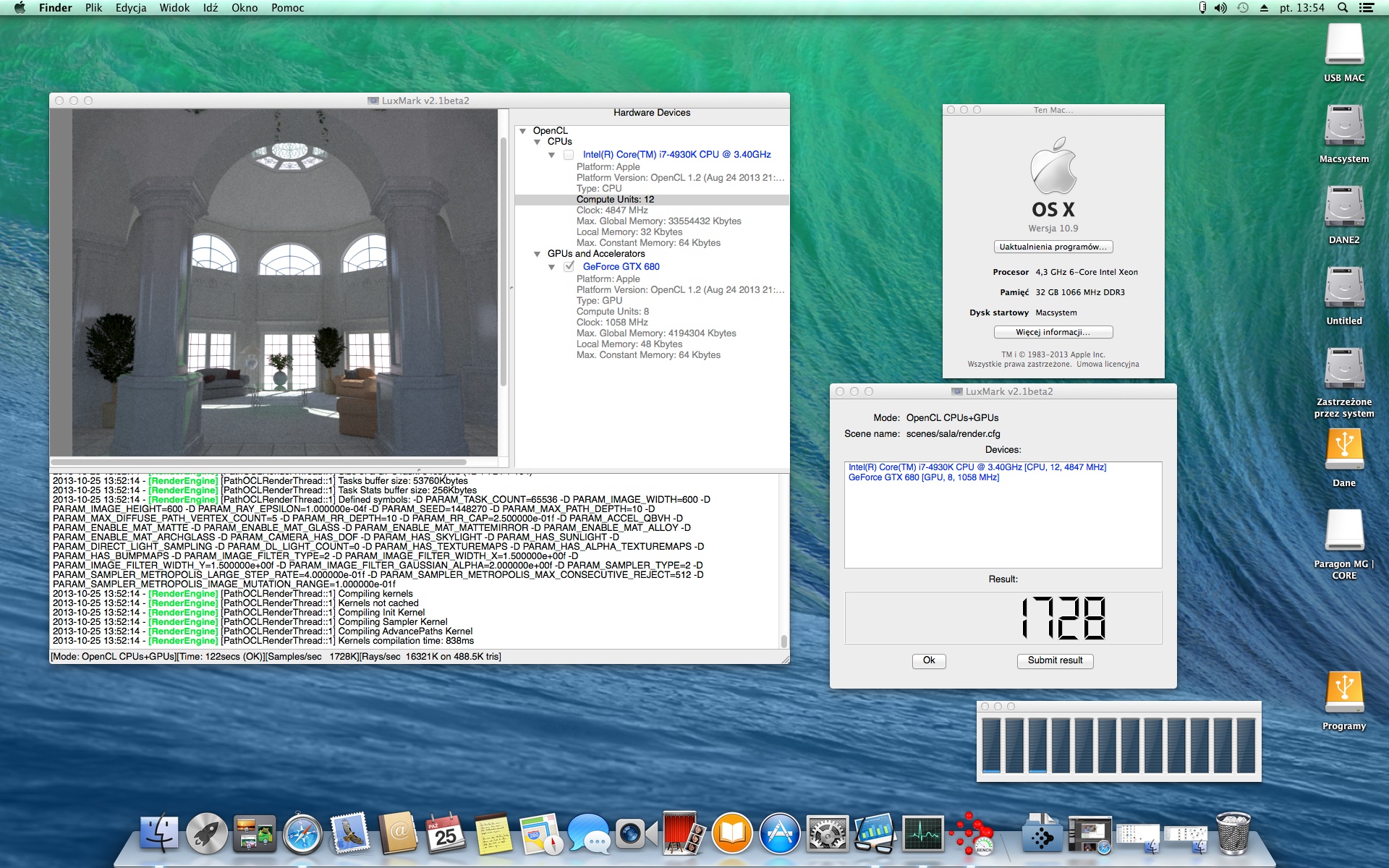The image size is (1389, 868).
Task: Launch Mission Control from the Dock
Action: click(255, 834)
